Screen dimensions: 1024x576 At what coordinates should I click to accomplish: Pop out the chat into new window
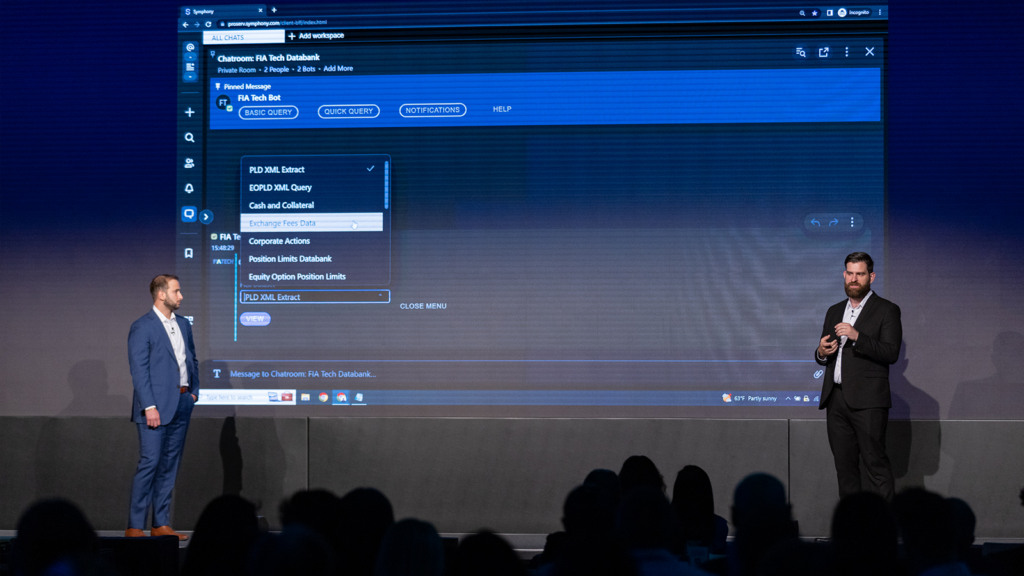point(824,52)
